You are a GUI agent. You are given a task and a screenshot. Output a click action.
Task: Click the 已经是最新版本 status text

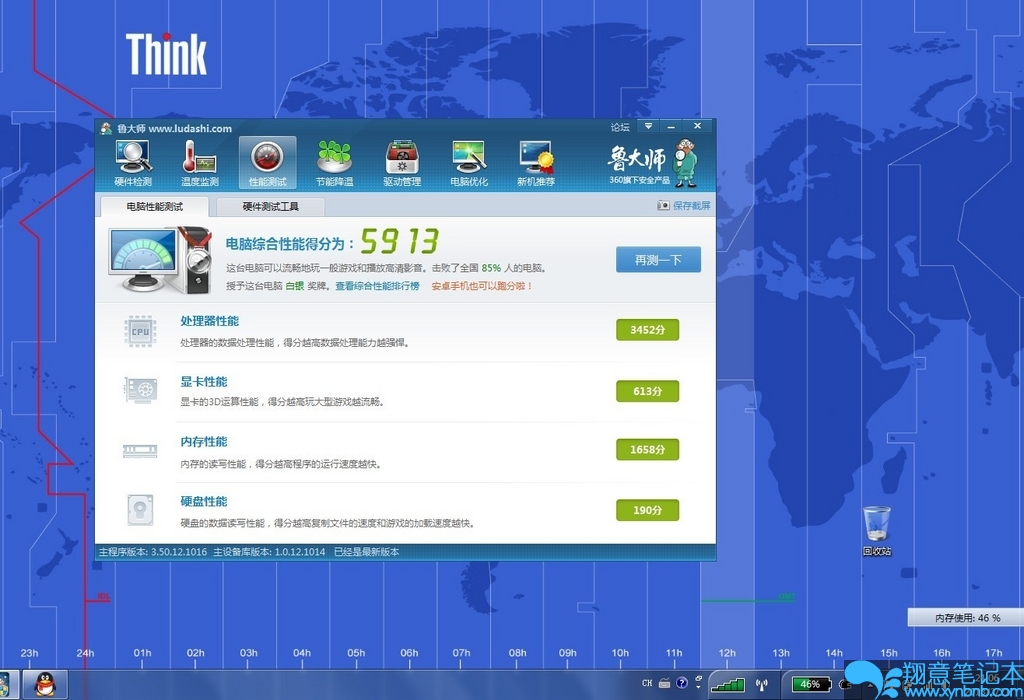[x=366, y=552]
